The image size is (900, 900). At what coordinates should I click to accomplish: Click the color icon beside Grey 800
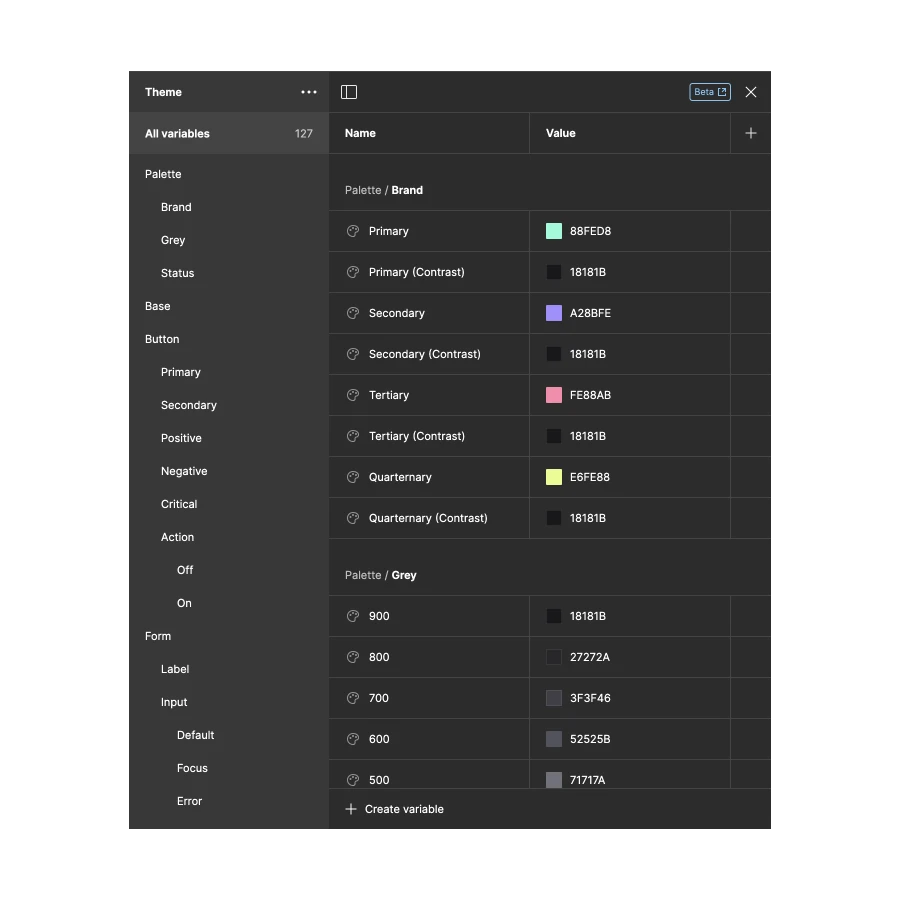pyautogui.click(x=353, y=657)
